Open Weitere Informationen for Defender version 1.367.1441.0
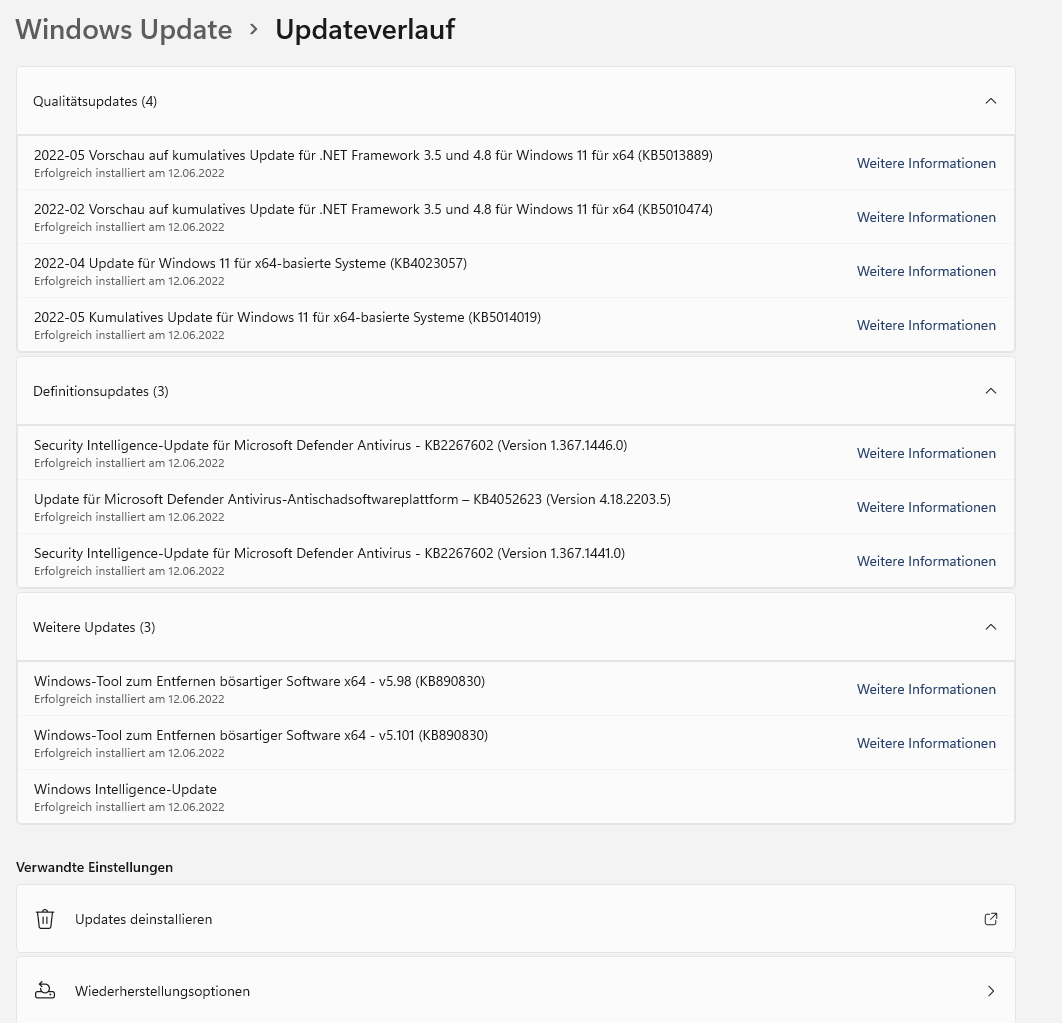 point(926,561)
